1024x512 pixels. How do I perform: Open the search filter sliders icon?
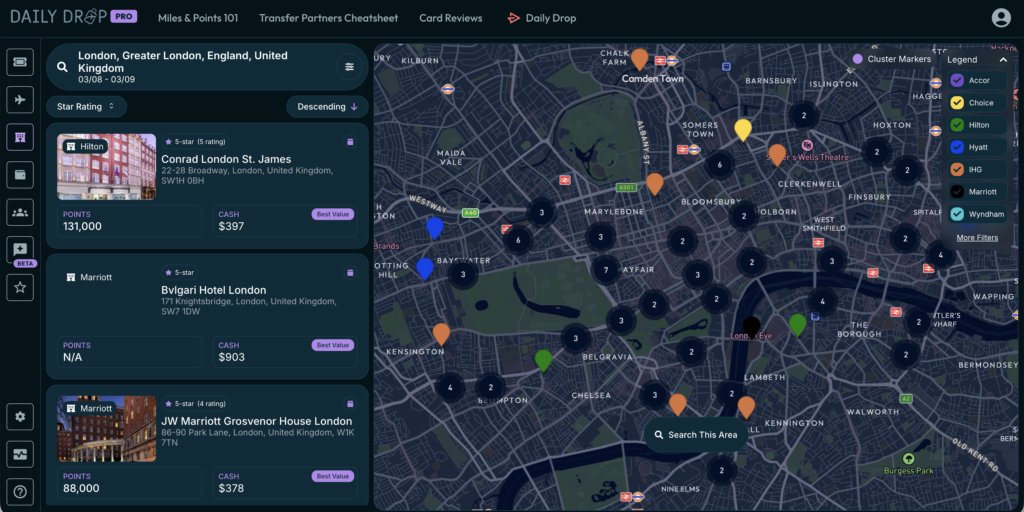pos(349,67)
